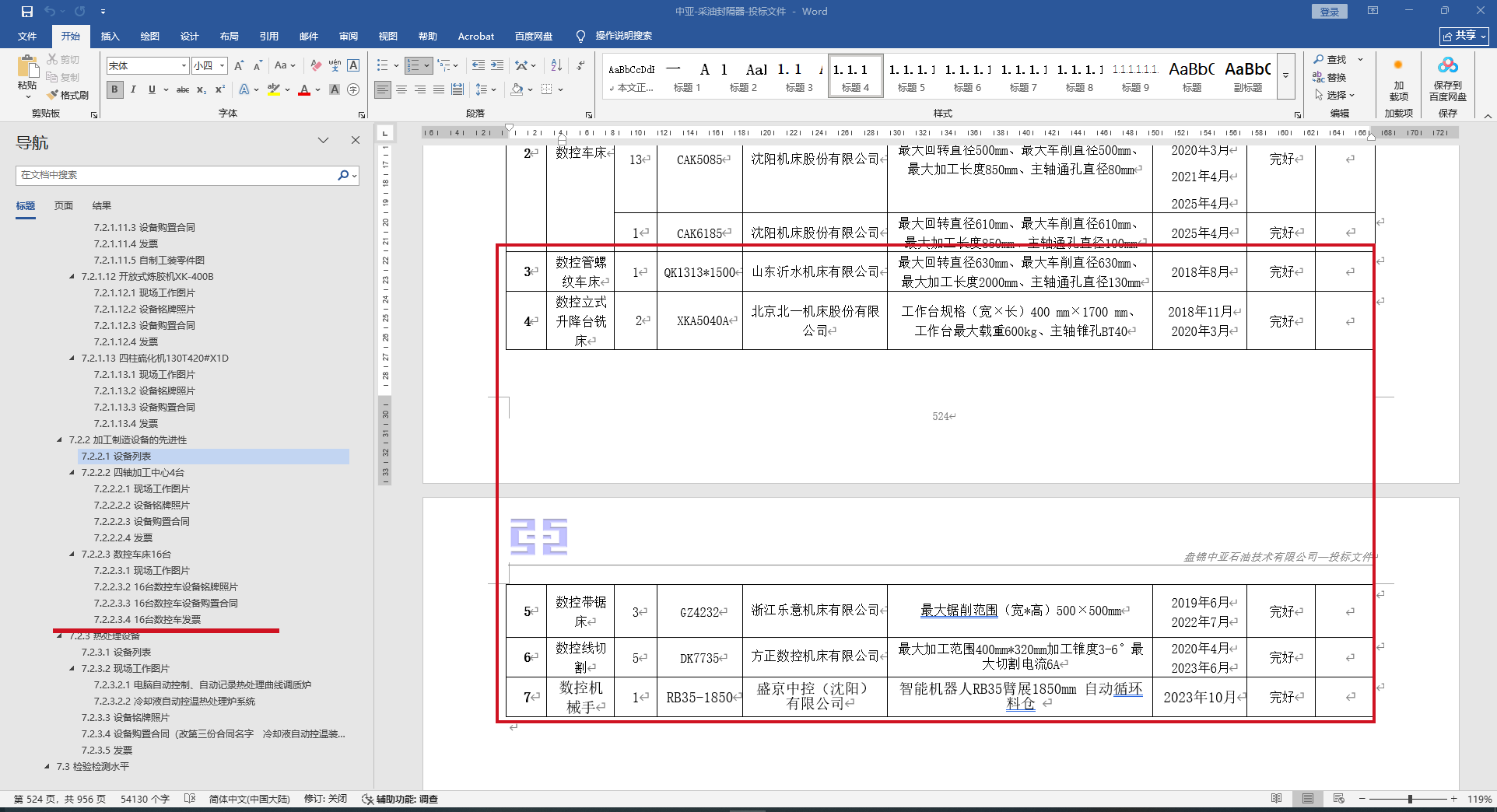This screenshot has width=1497, height=812.
Task: Apply superscript formatting
Action: tap(220, 89)
